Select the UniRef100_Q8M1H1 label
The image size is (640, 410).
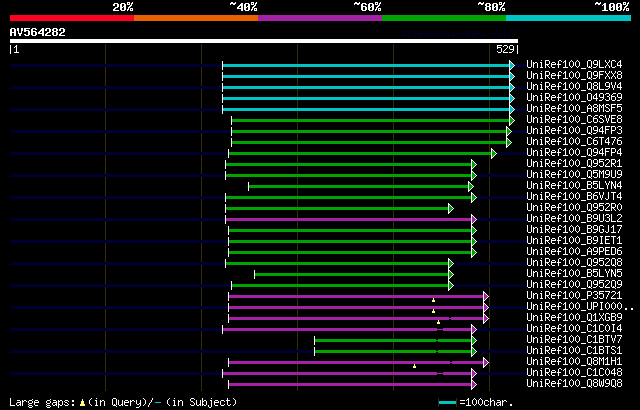coord(574,361)
